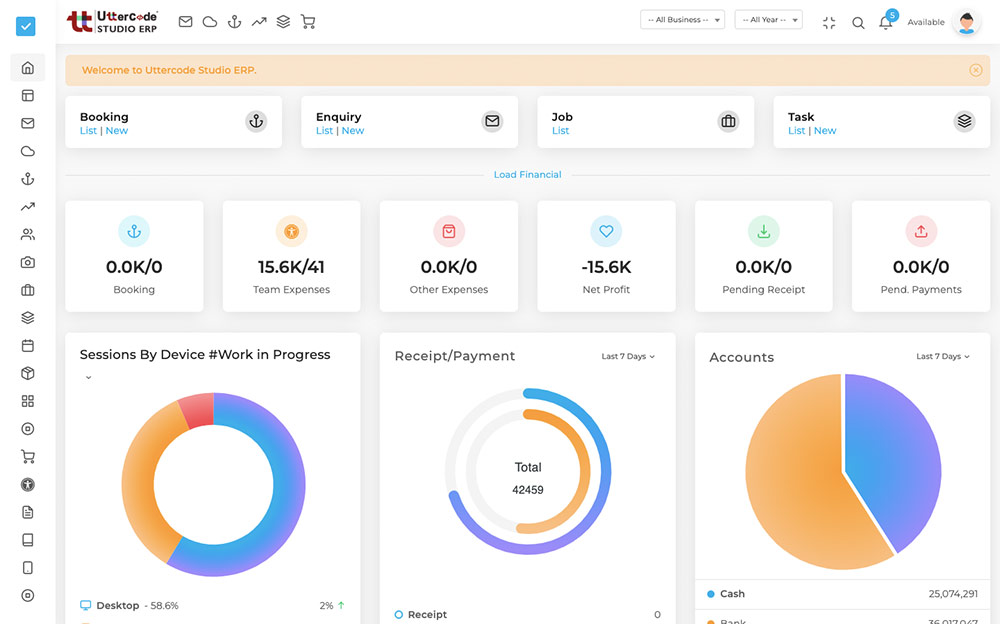Screen dimensions: 1000x624
Task: Click the anchor icon in top toolbar
Action: click(234, 21)
